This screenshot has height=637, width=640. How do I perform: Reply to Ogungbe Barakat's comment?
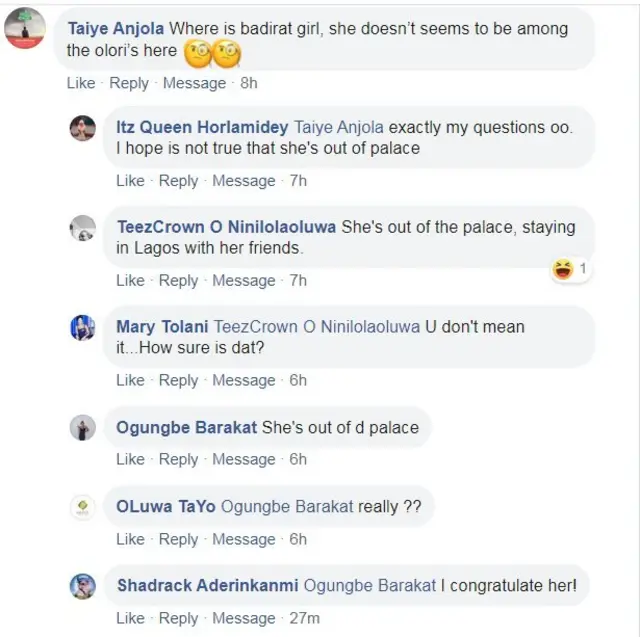pos(178,459)
